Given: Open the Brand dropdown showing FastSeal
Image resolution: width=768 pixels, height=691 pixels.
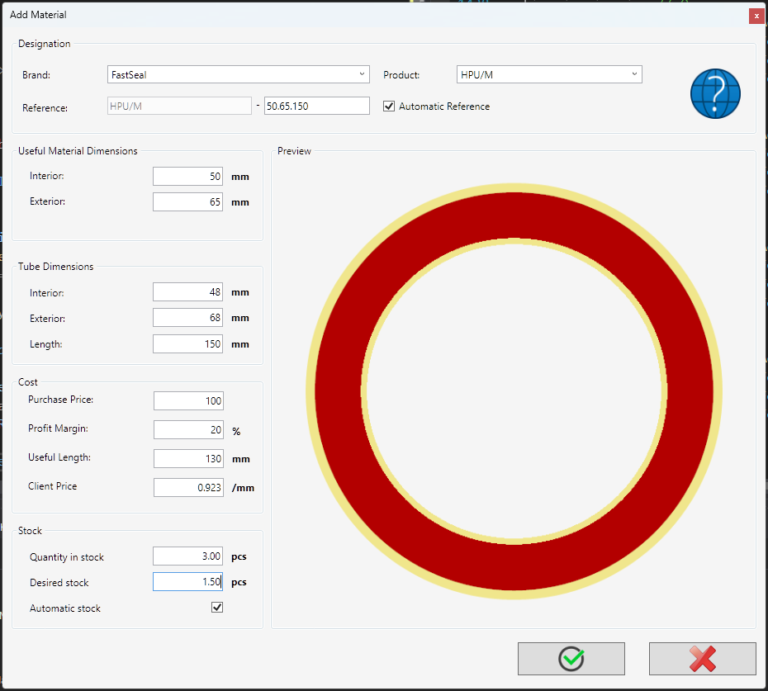Looking at the screenshot, I should click(238, 74).
